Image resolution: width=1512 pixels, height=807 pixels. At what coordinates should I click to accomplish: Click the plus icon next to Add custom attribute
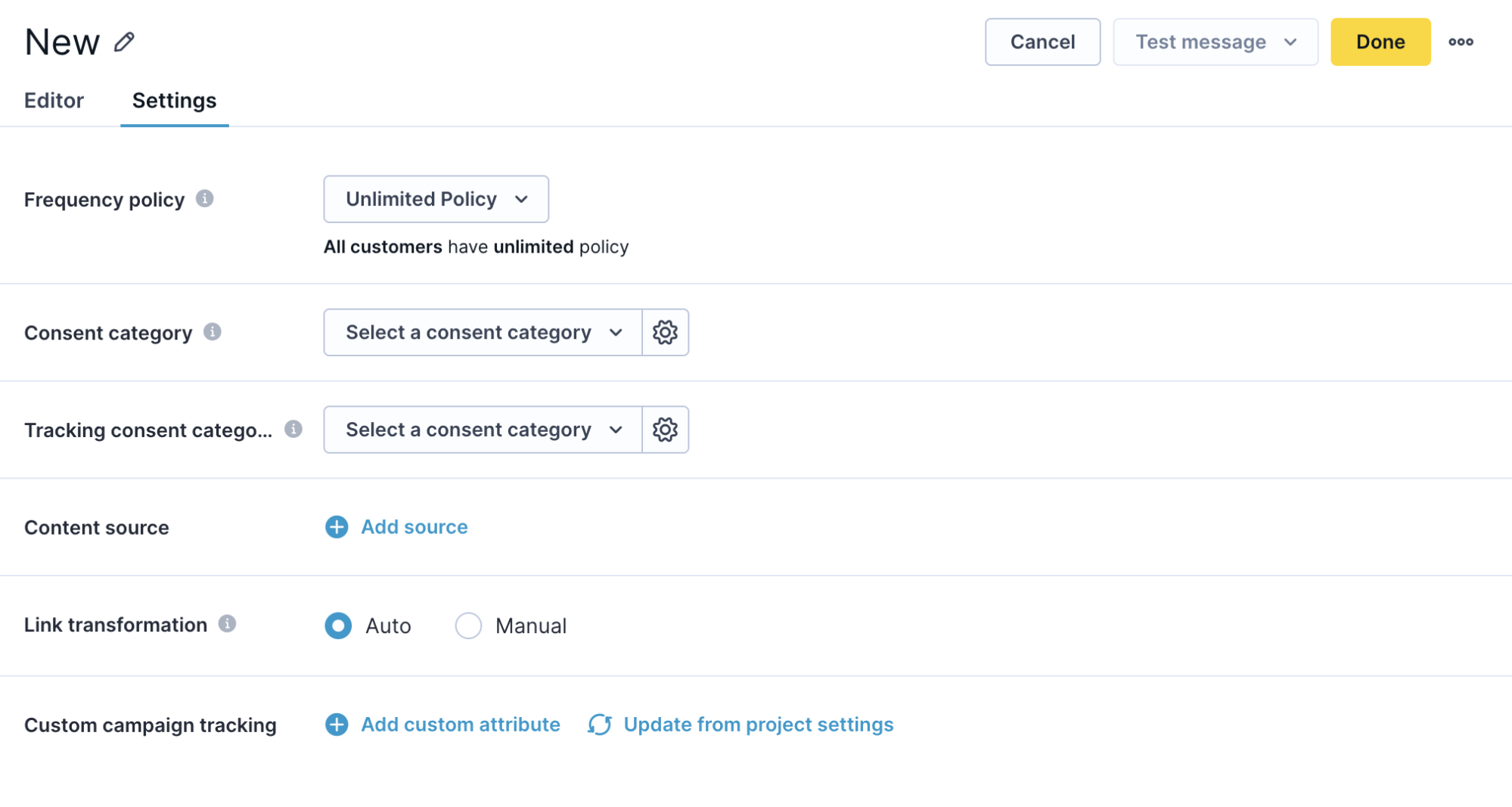[337, 724]
